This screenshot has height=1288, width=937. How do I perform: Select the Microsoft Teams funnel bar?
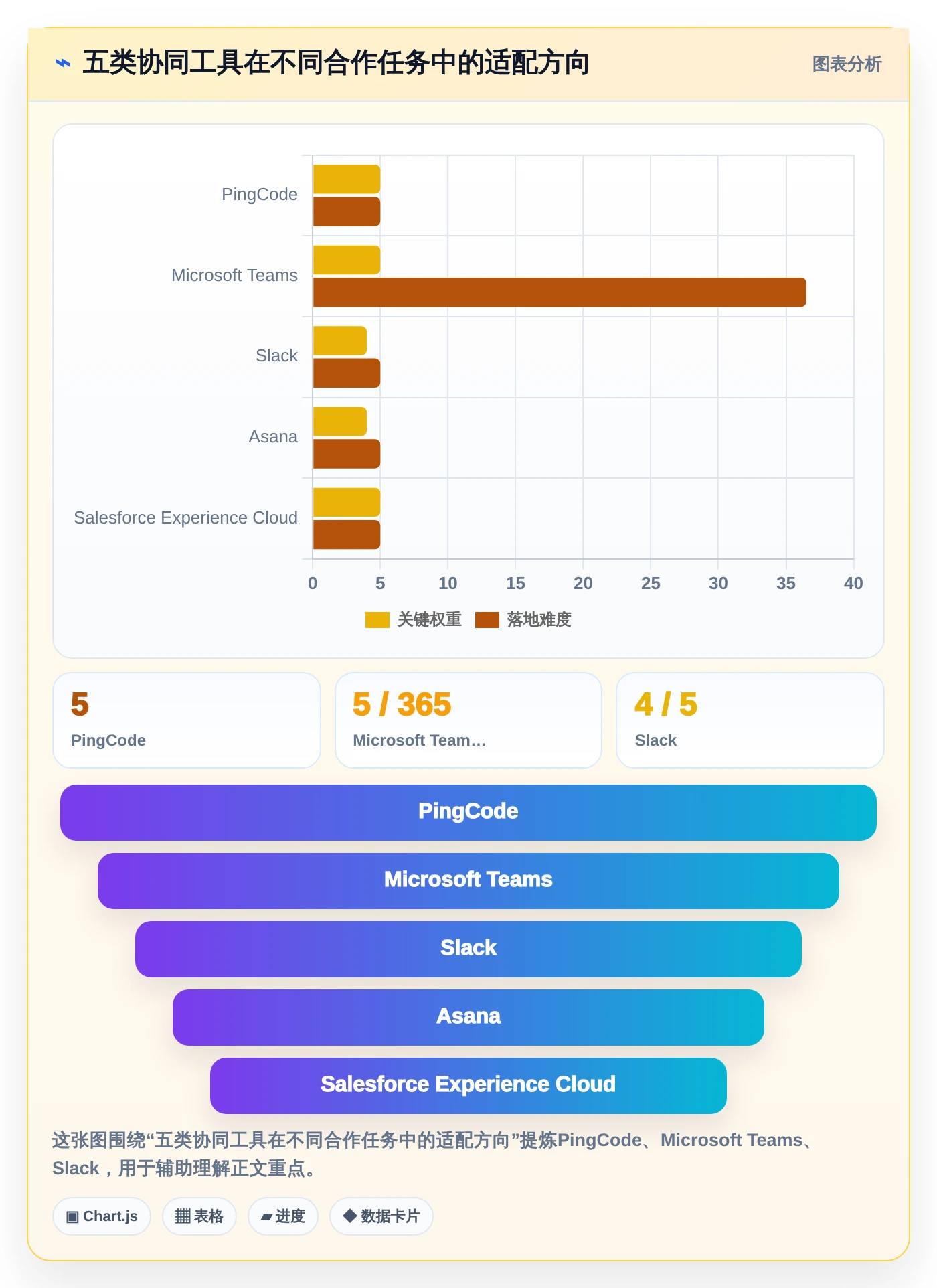pyautogui.click(x=468, y=881)
